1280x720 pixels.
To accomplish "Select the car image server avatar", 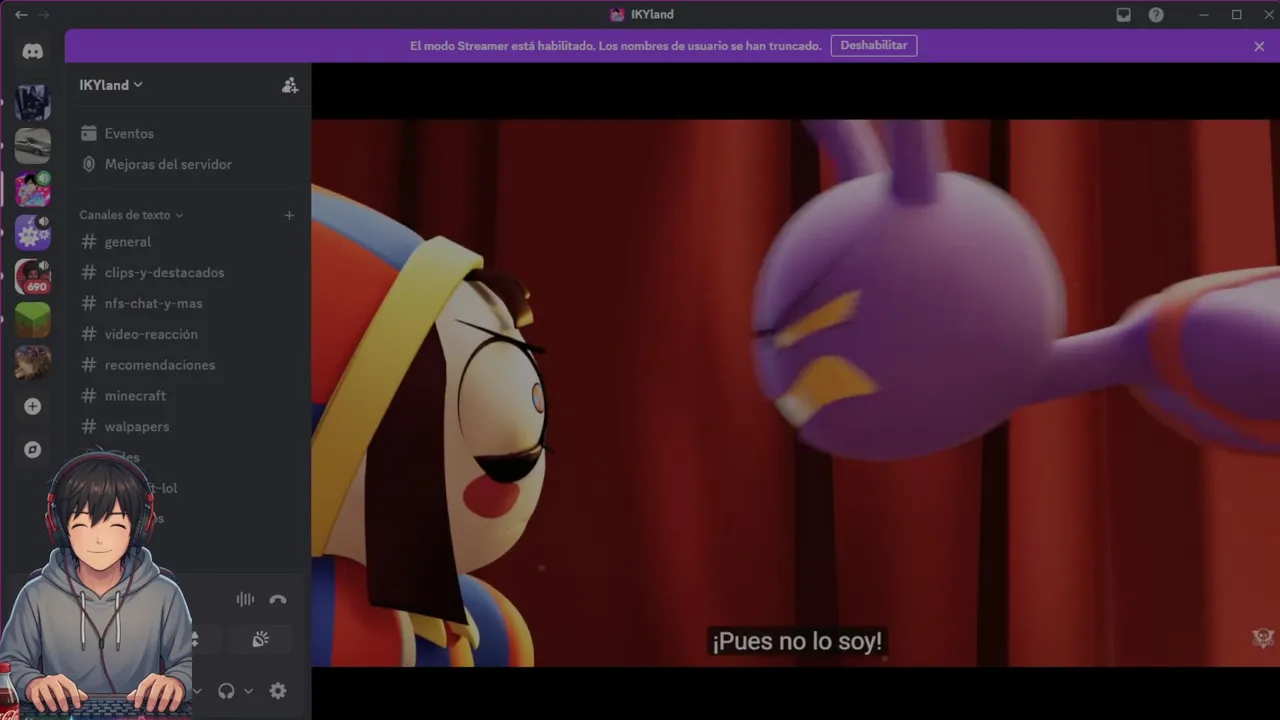I will (33, 146).
